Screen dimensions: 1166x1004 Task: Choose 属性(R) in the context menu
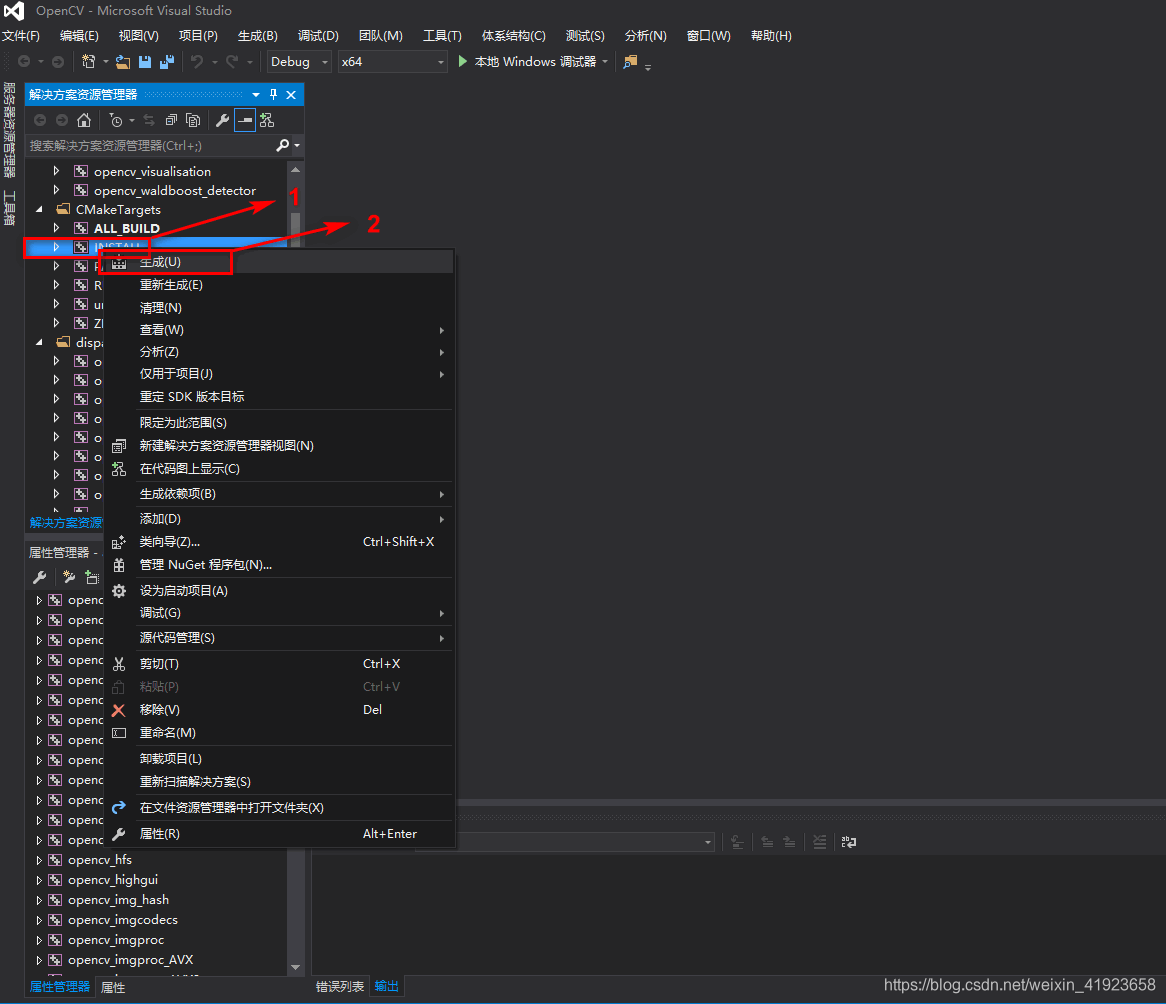coord(279,834)
